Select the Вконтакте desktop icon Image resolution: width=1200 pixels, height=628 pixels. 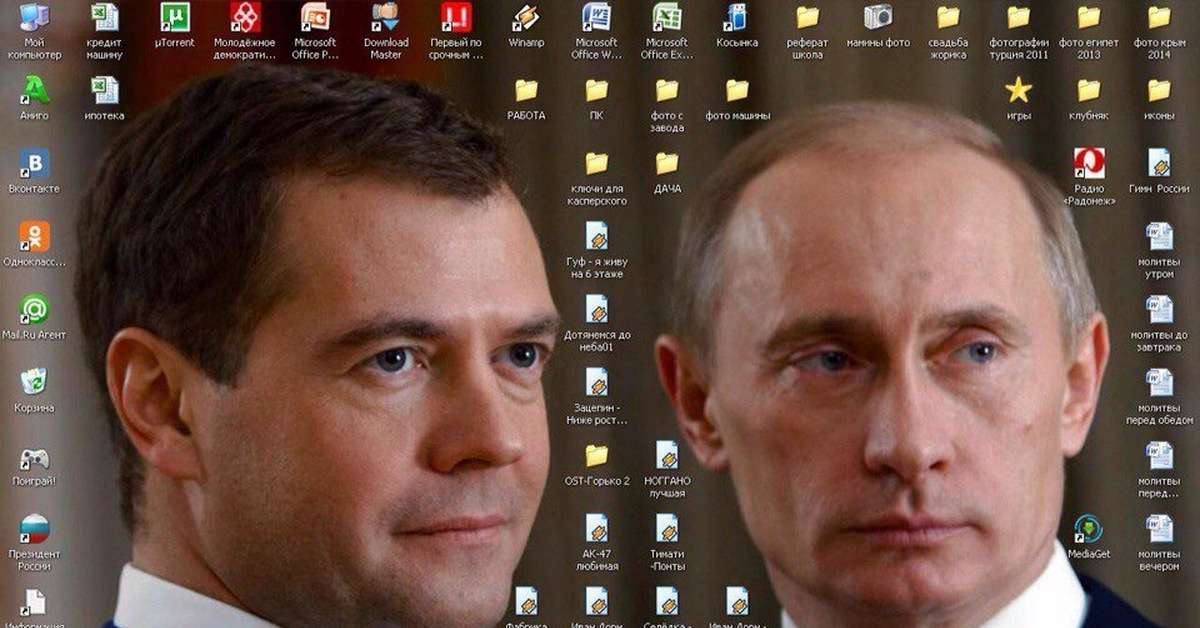[x=34, y=164]
